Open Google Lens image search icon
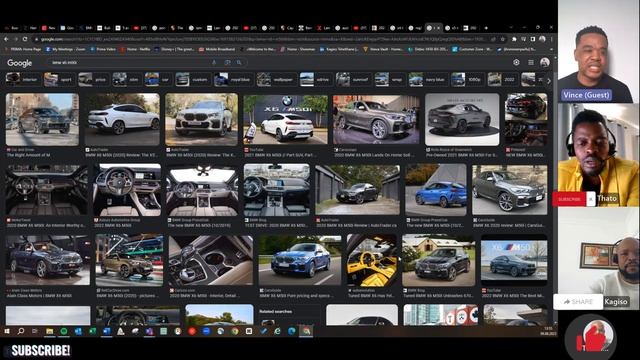The height and width of the screenshot is (360, 640). (227, 62)
